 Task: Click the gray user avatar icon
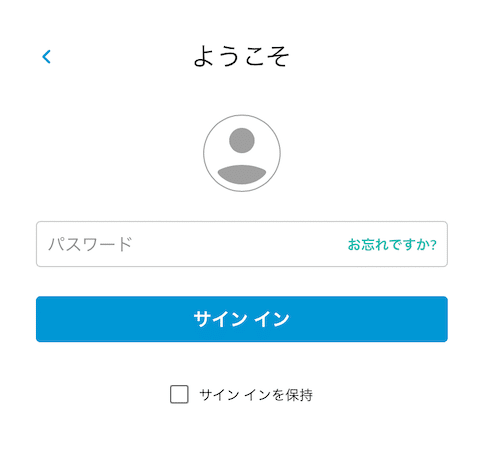coord(242,153)
